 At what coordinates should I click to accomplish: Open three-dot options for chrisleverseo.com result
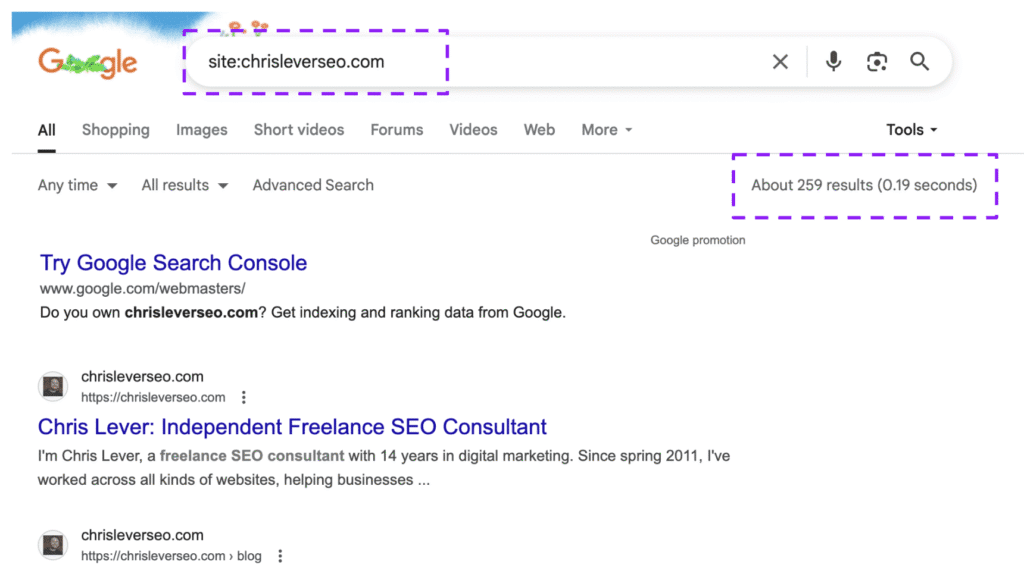pos(244,397)
